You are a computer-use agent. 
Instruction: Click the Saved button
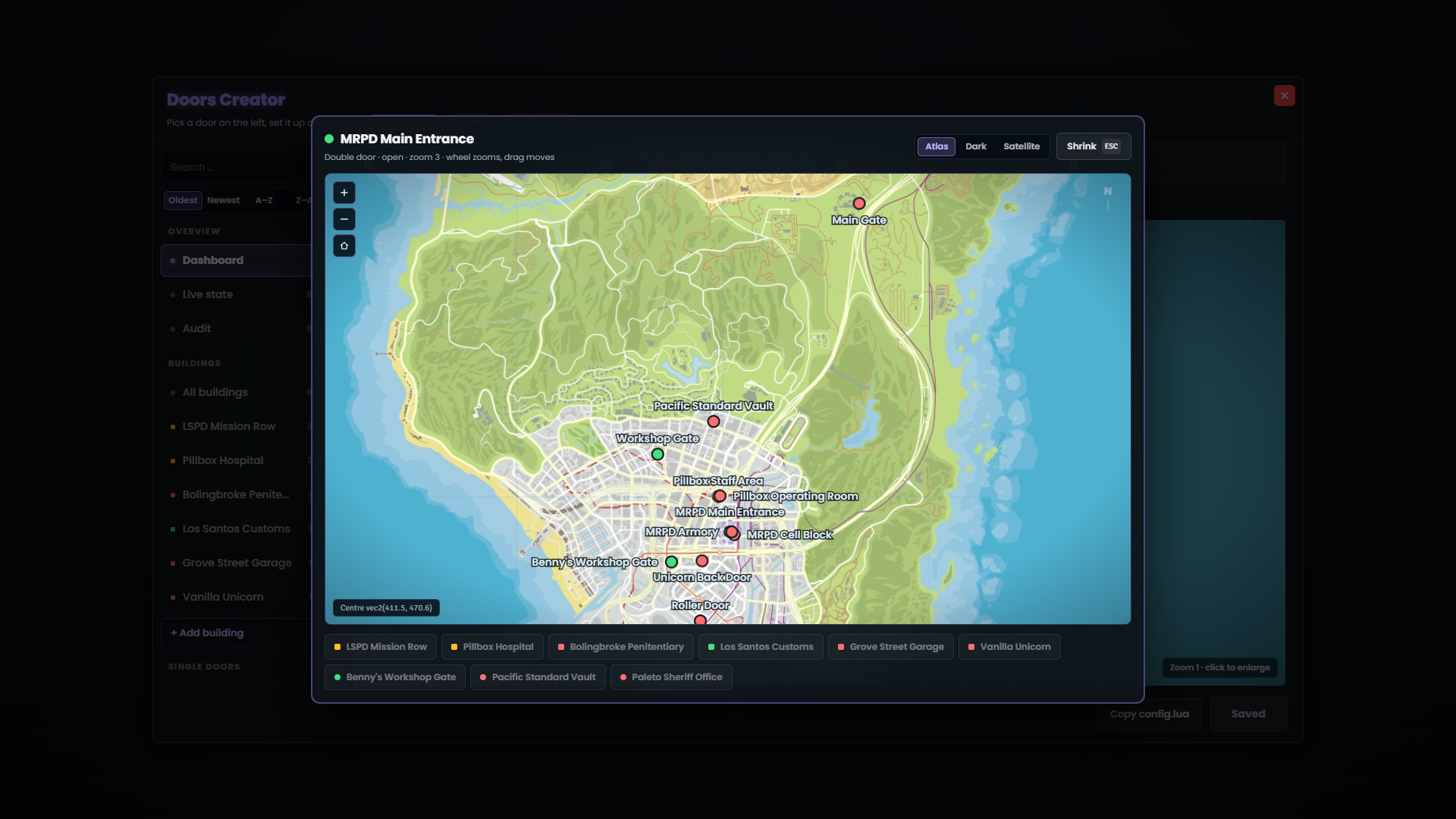click(x=1248, y=714)
